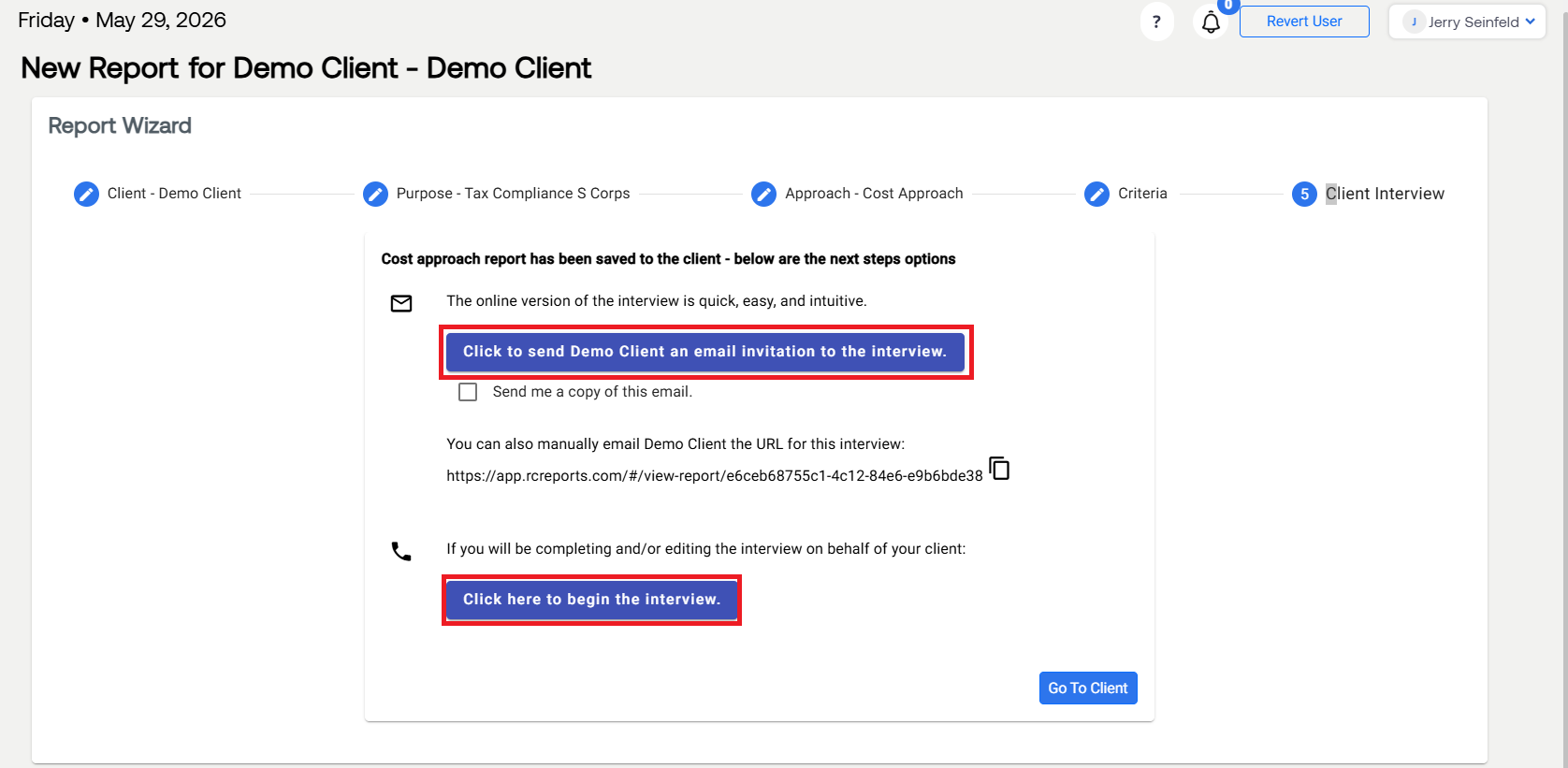
Task: Click here to begin the interview
Action: click(x=592, y=600)
